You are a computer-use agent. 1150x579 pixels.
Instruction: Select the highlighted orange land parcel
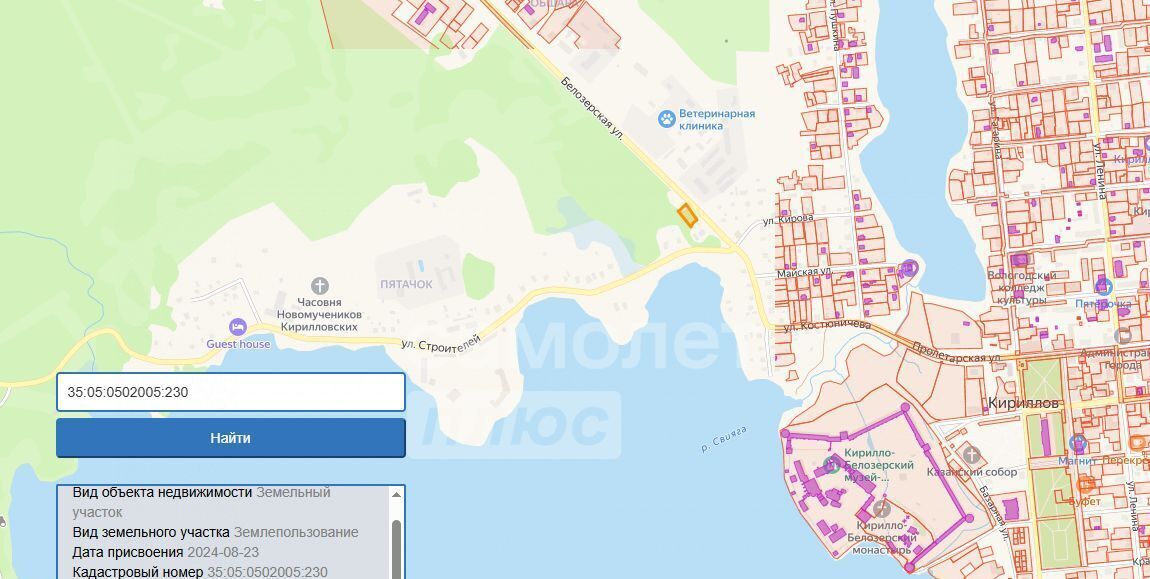pos(687,215)
